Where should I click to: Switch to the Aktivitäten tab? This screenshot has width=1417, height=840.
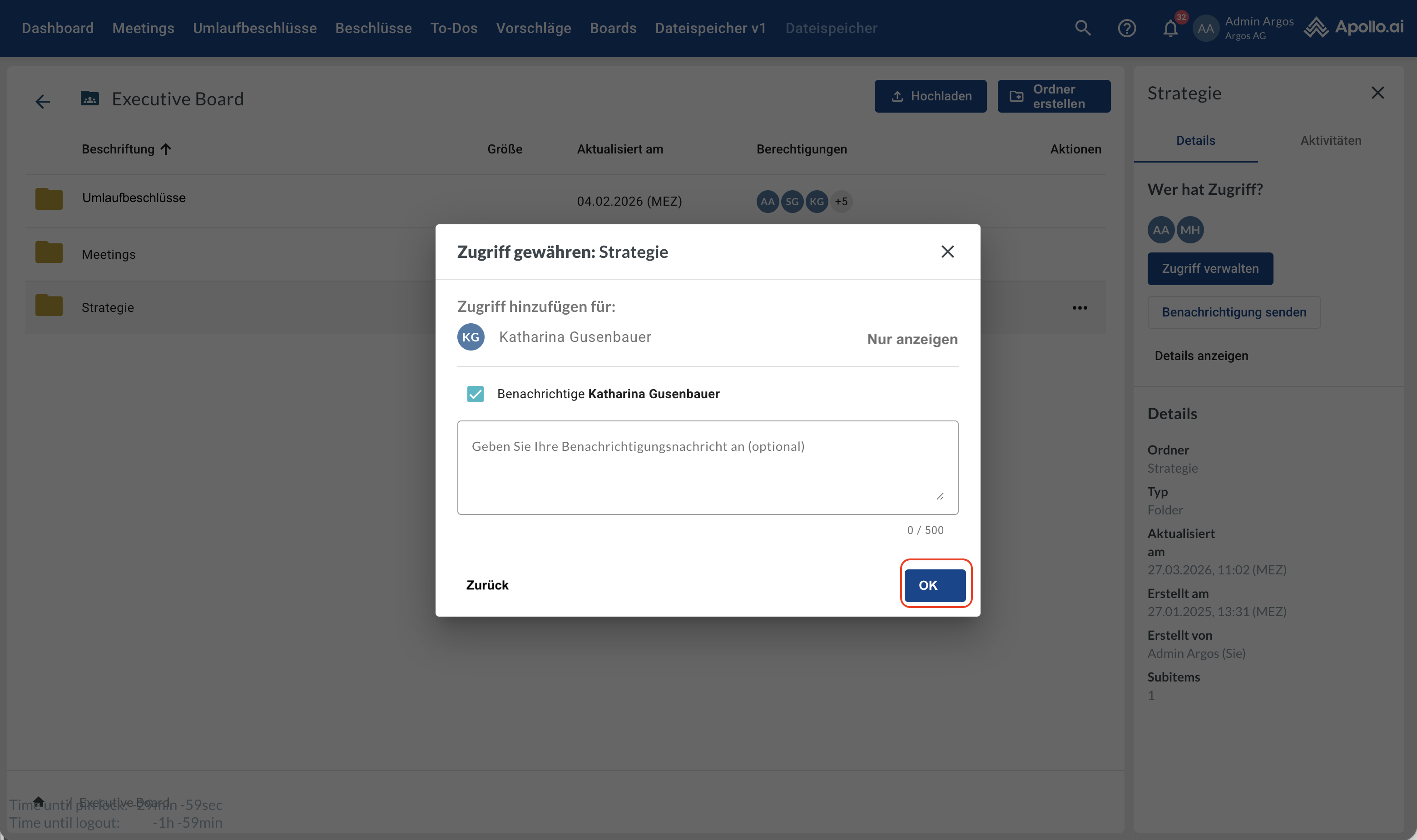coord(1330,140)
